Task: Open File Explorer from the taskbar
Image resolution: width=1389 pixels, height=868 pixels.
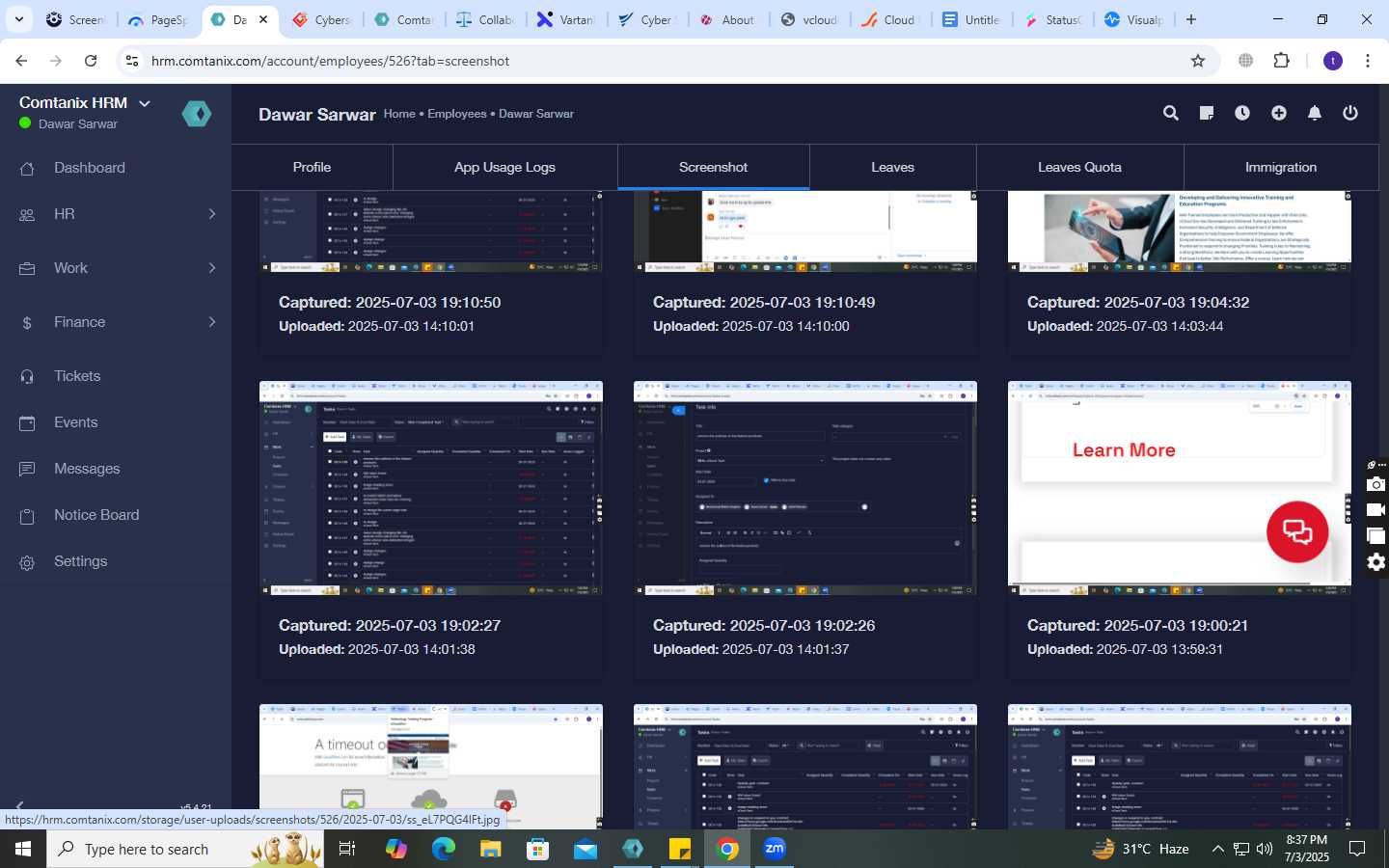Action: (491, 849)
